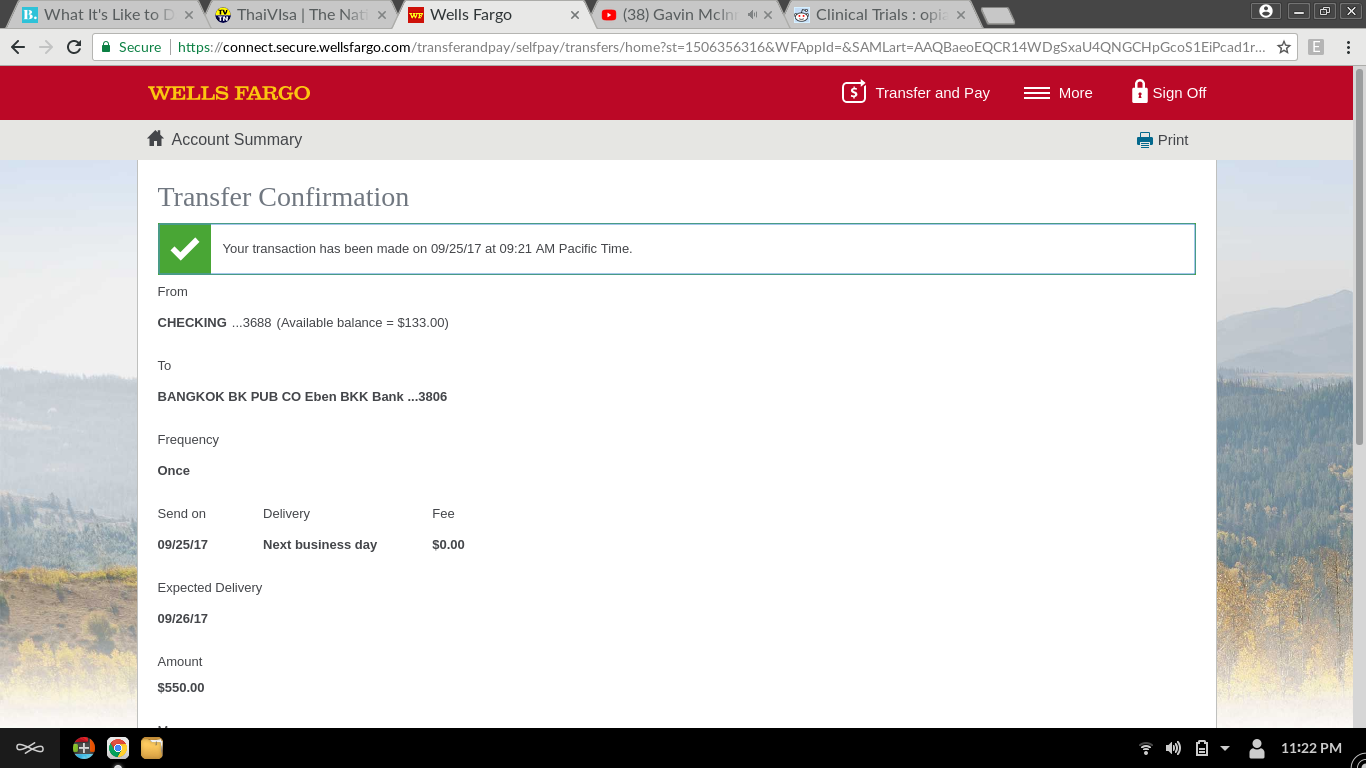This screenshot has height=768, width=1366.
Task: Click the E extension icon
Action: (x=1316, y=47)
